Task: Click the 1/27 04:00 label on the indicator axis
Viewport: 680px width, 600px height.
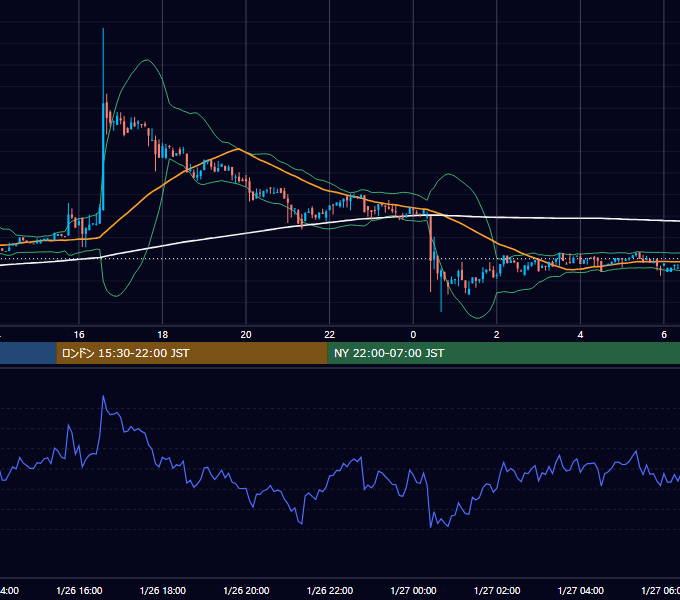Action: (x=580, y=590)
